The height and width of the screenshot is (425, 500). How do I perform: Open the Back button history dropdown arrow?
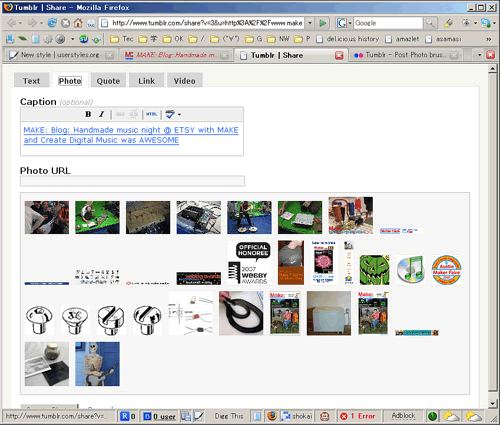click(x=20, y=23)
